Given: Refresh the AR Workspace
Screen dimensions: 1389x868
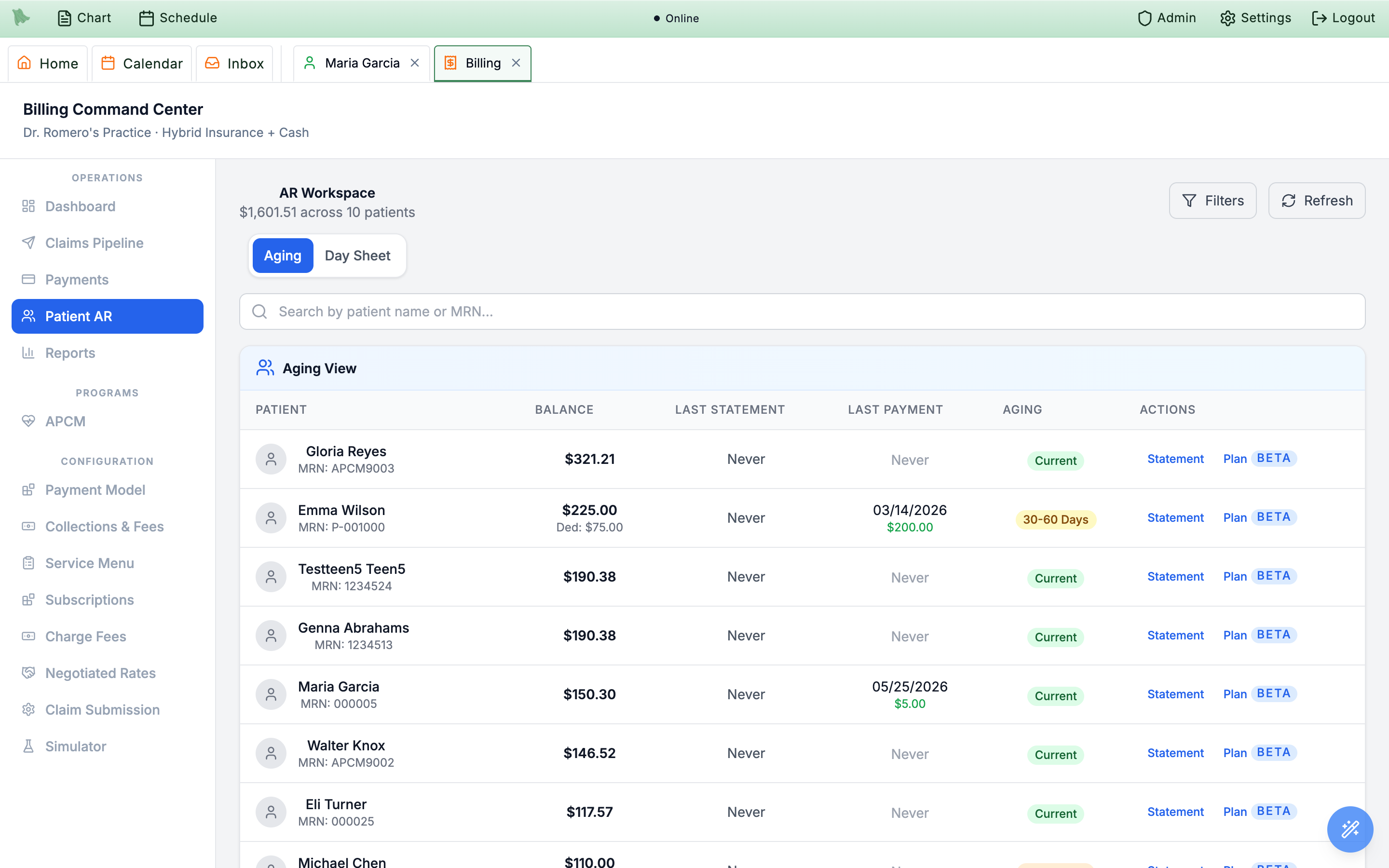Looking at the screenshot, I should [1317, 200].
